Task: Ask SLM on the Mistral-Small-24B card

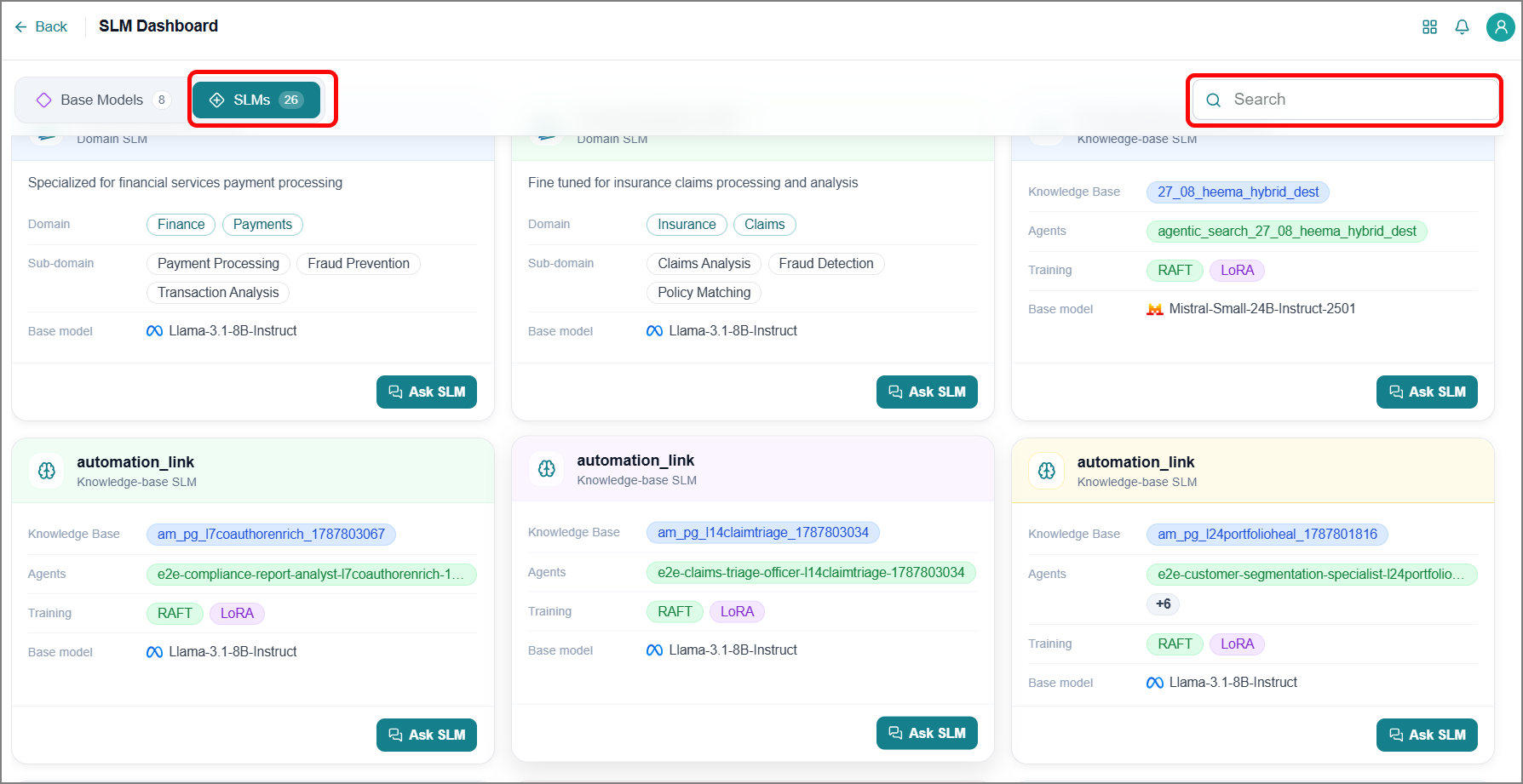Action: pyautogui.click(x=1427, y=392)
